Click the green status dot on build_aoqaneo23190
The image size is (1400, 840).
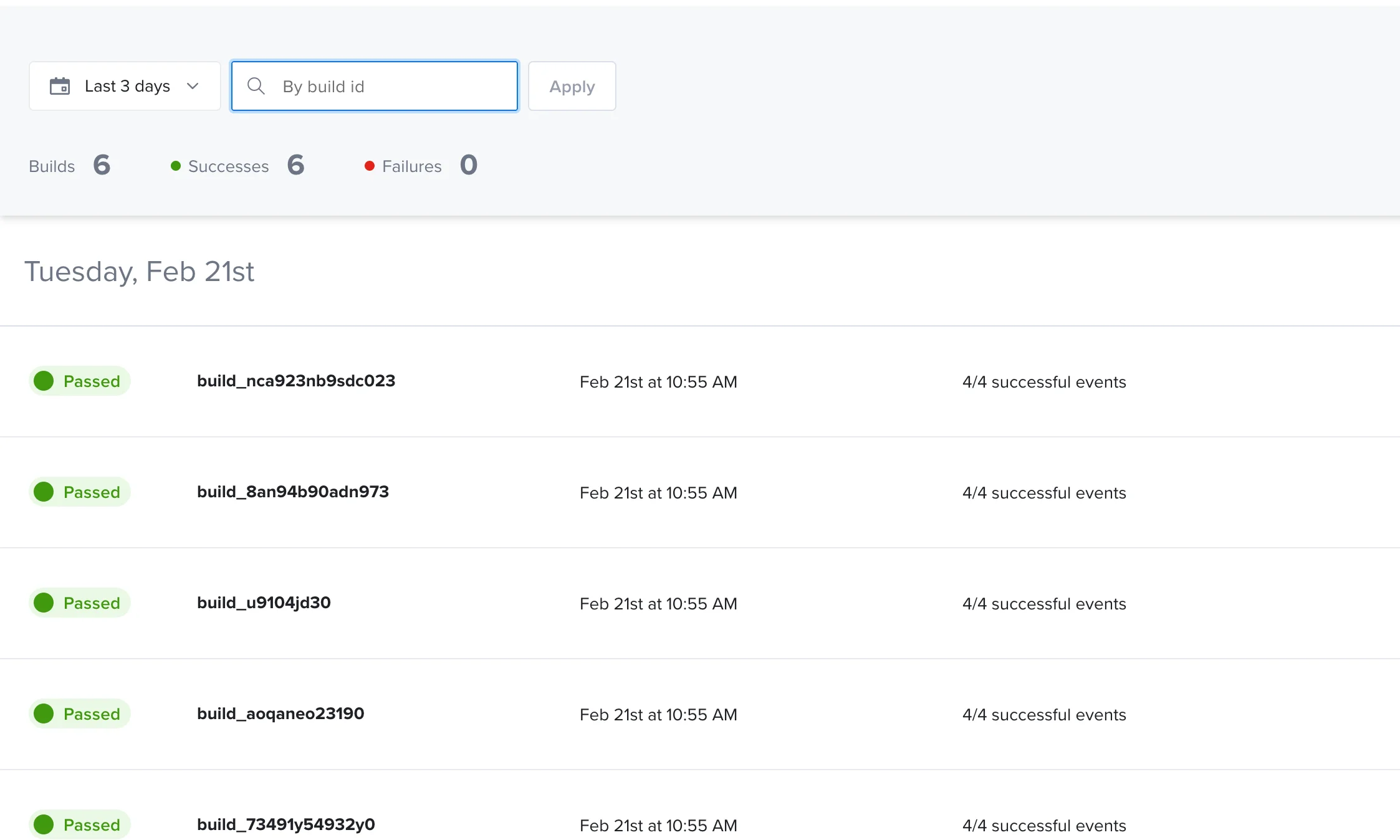click(x=44, y=714)
